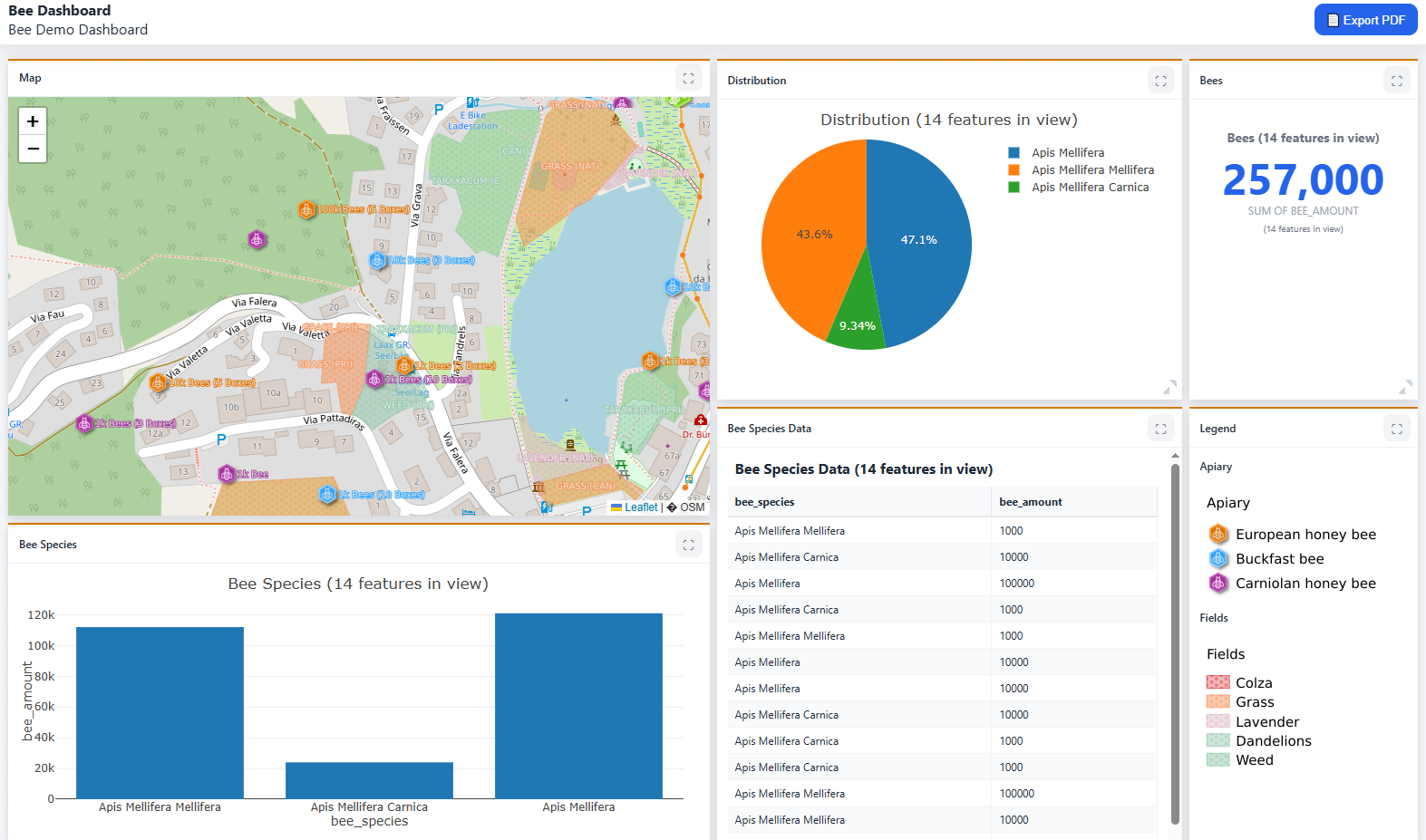Zoom out on the map
The height and width of the screenshot is (840, 1426).
click(x=33, y=149)
